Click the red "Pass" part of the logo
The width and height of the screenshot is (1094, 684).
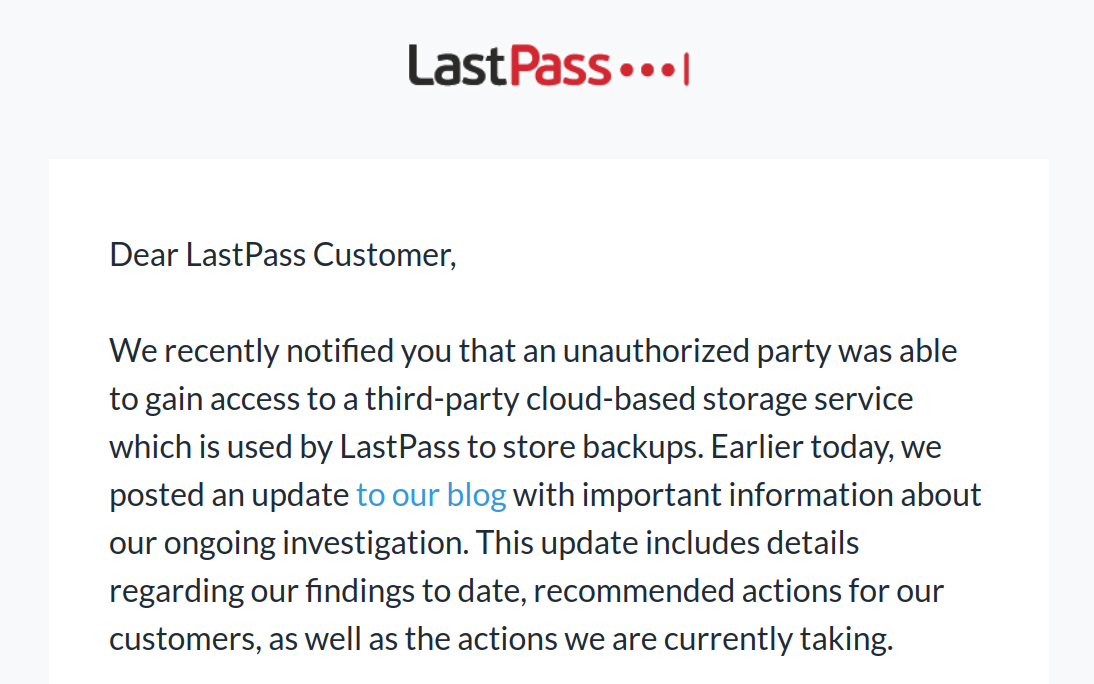click(558, 66)
